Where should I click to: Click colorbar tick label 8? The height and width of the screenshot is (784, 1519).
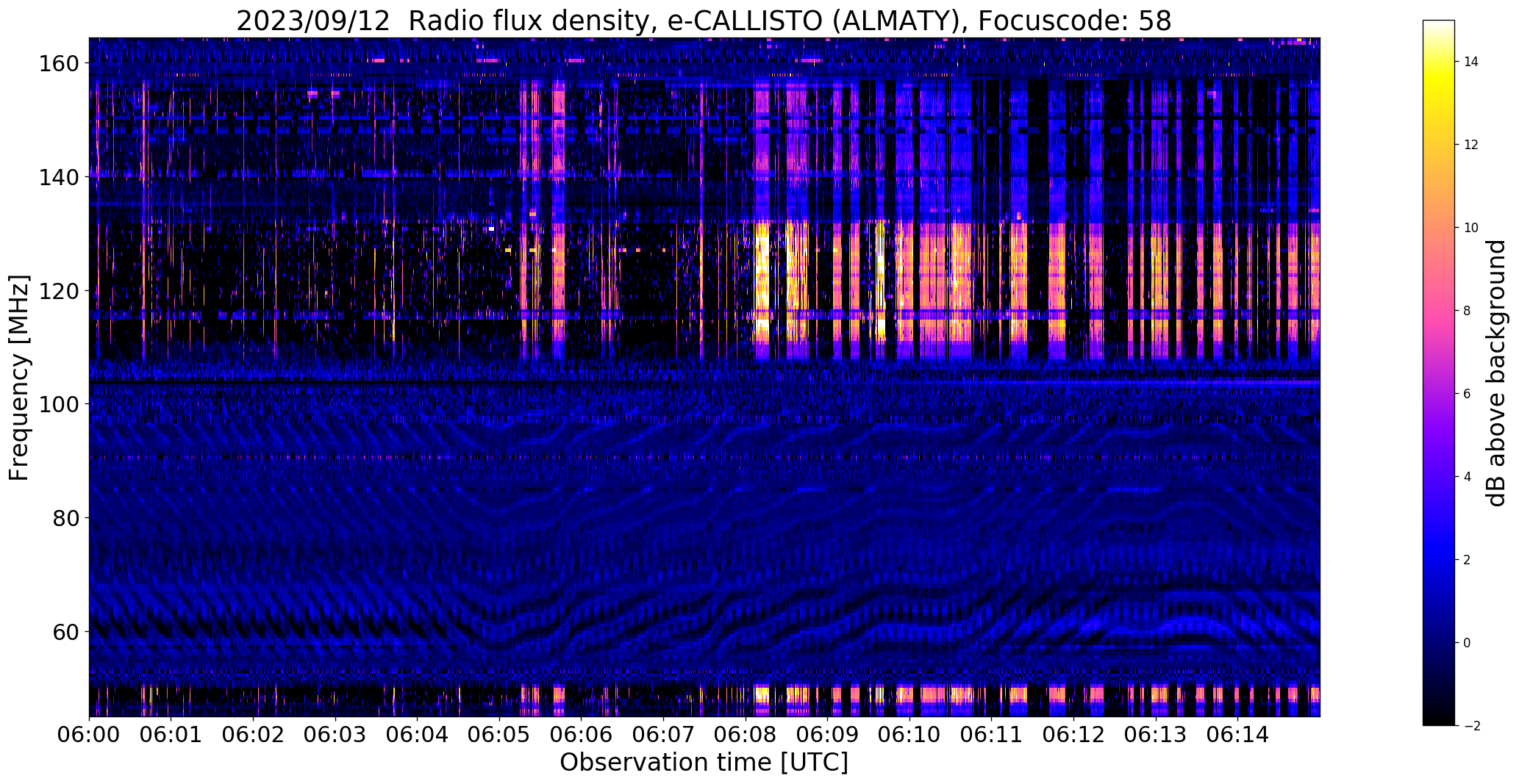[x=1468, y=311]
